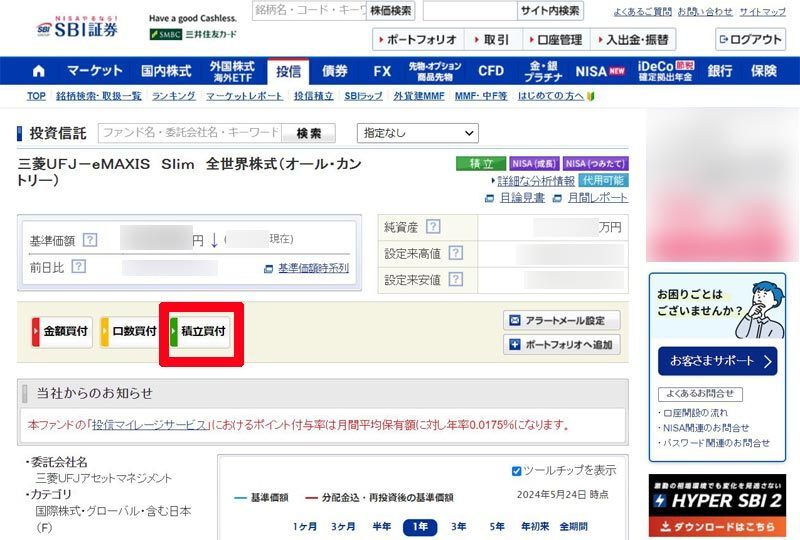Open 投信積立 sub-menu link
800x540 pixels.
(313, 96)
